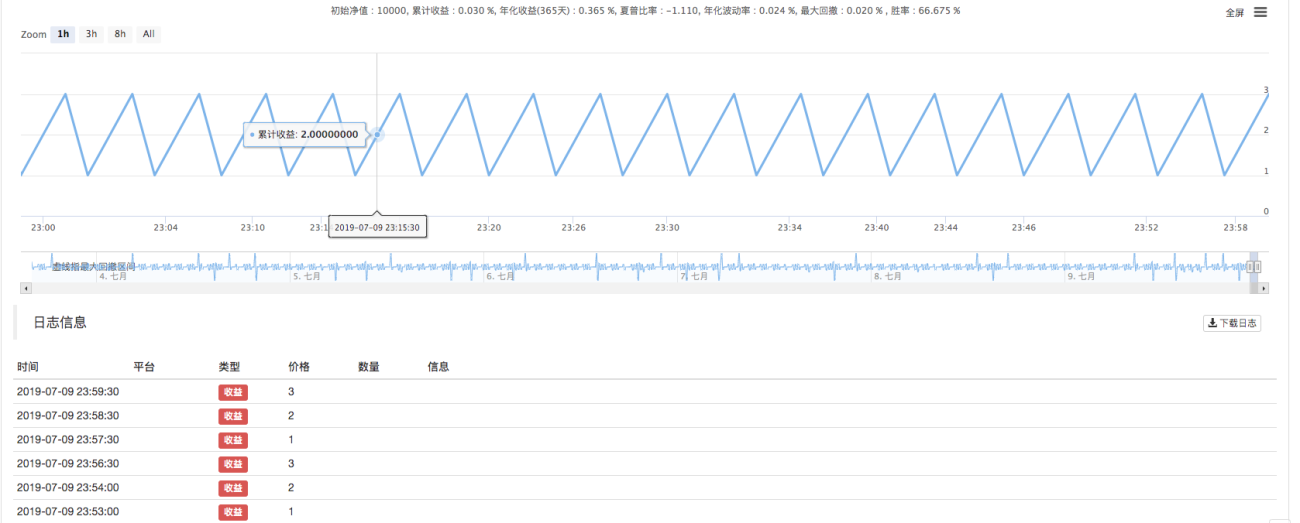The width and height of the screenshot is (1300, 523).
Task: Click the navigator scrollbar right arrow
Action: coord(1264,288)
